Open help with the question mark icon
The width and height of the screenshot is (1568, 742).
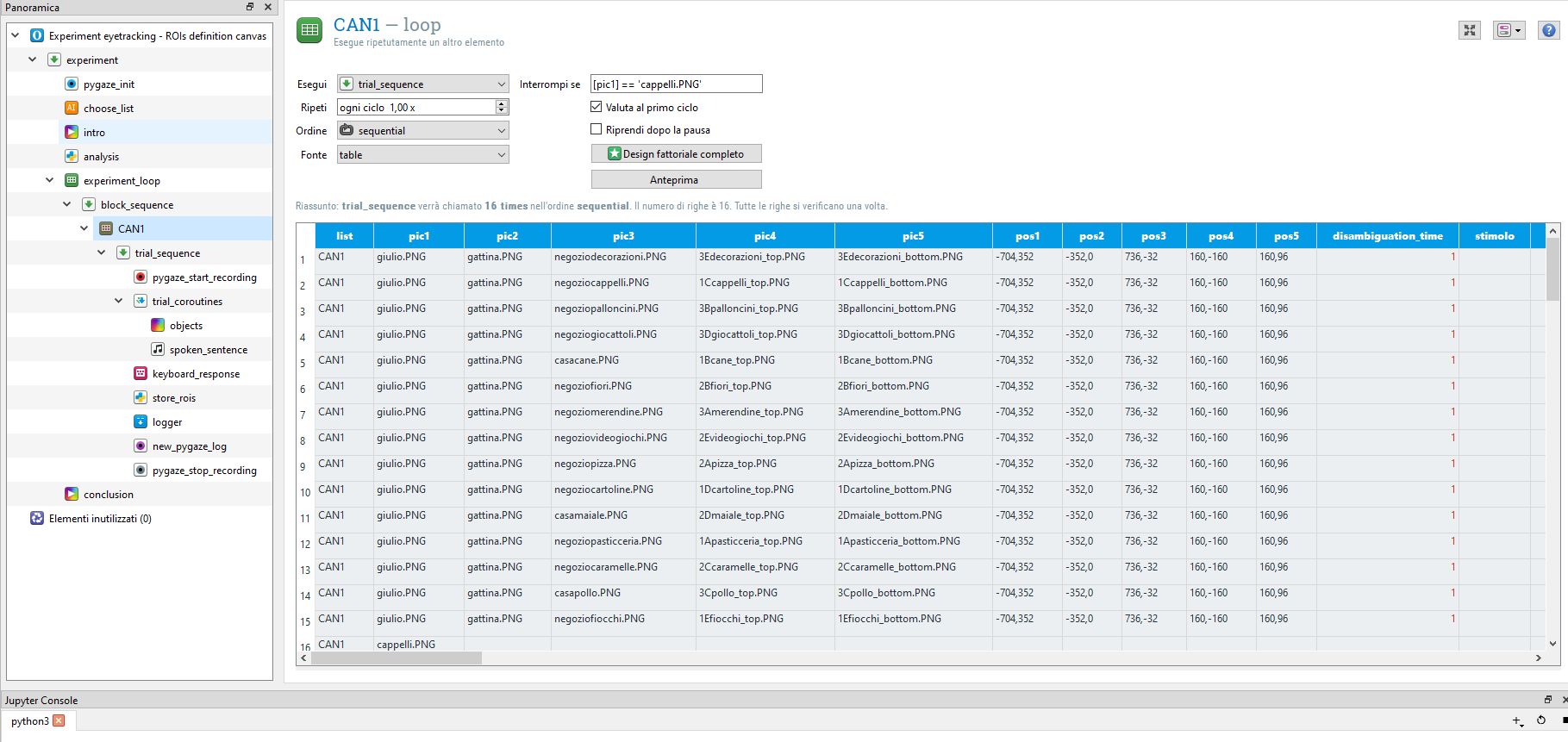(1549, 30)
